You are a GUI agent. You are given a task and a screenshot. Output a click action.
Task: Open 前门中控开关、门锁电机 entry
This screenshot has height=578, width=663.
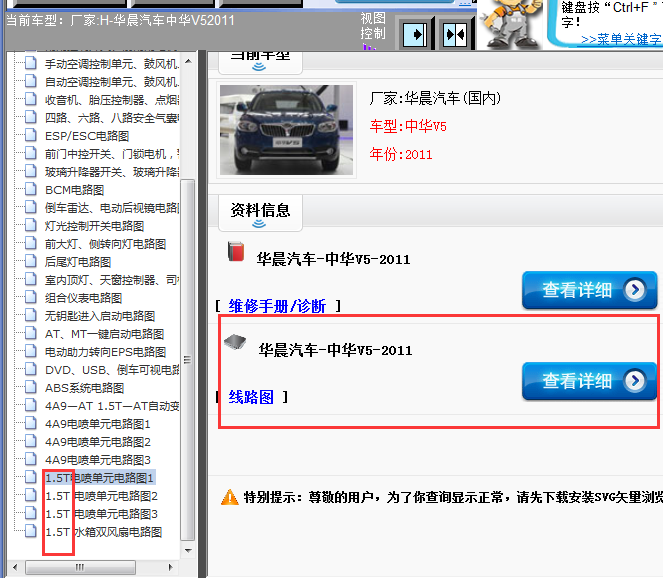point(112,154)
